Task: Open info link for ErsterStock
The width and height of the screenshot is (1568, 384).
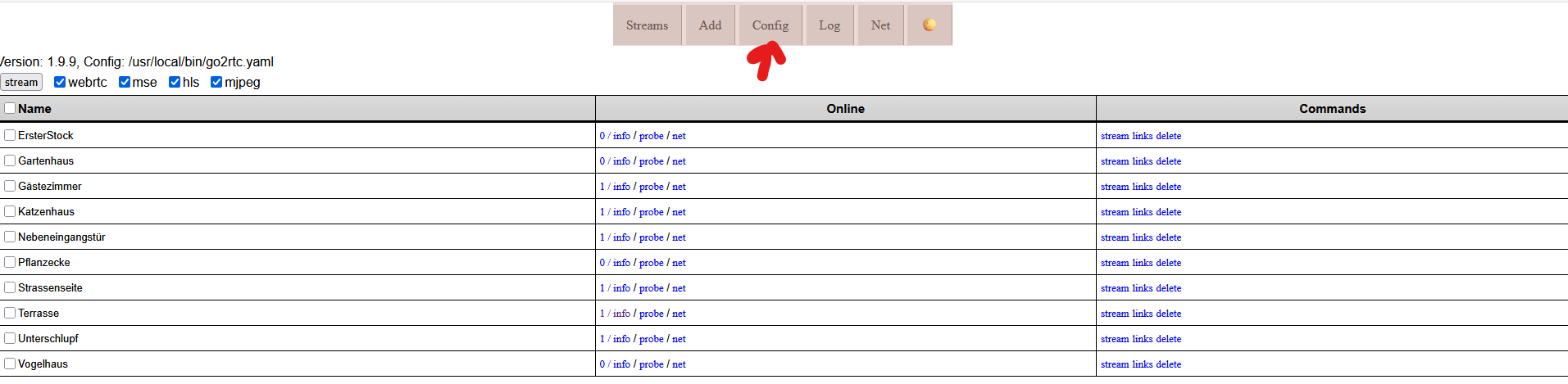Action: (621, 136)
